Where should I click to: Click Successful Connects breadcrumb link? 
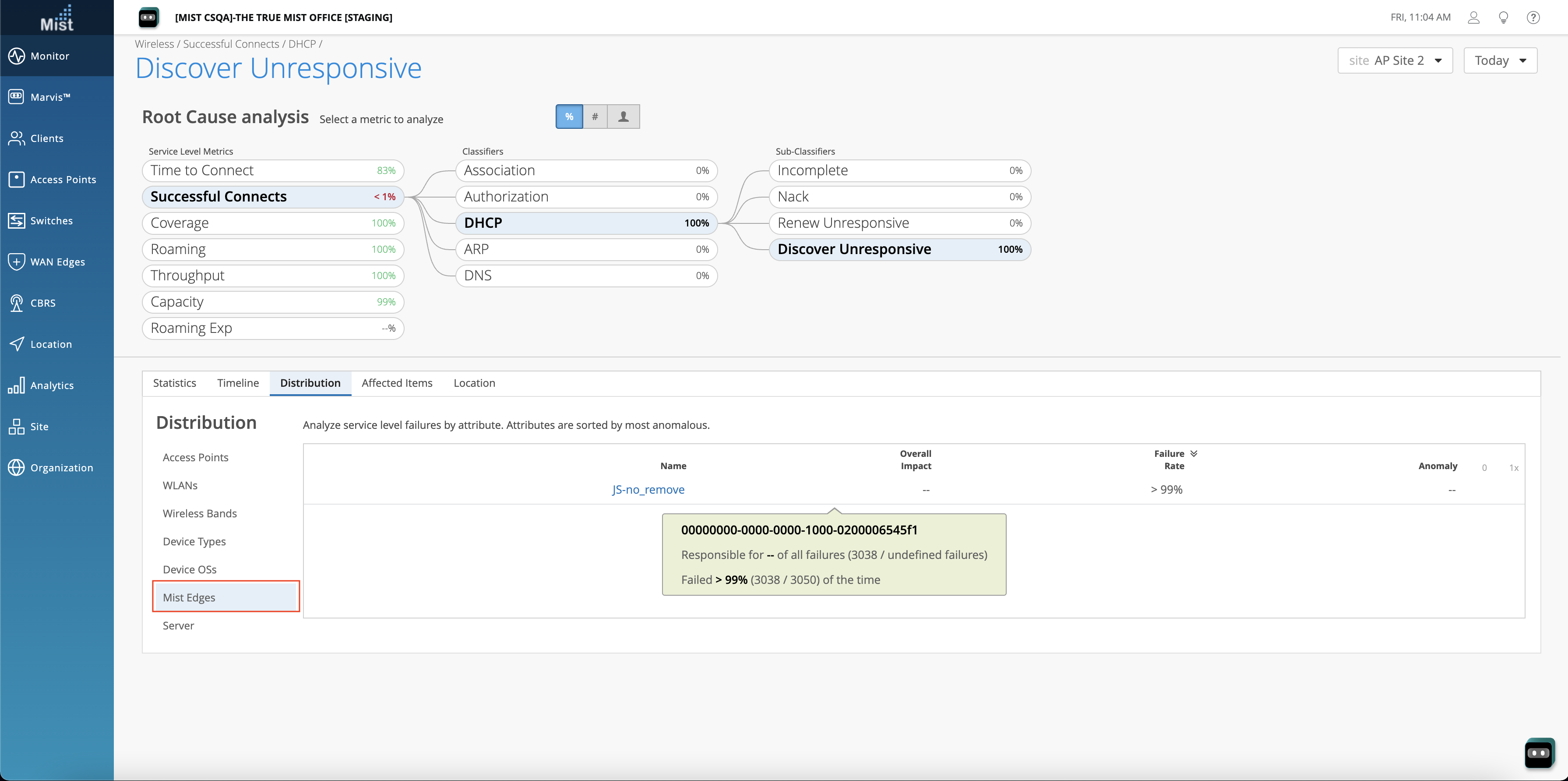[231, 44]
